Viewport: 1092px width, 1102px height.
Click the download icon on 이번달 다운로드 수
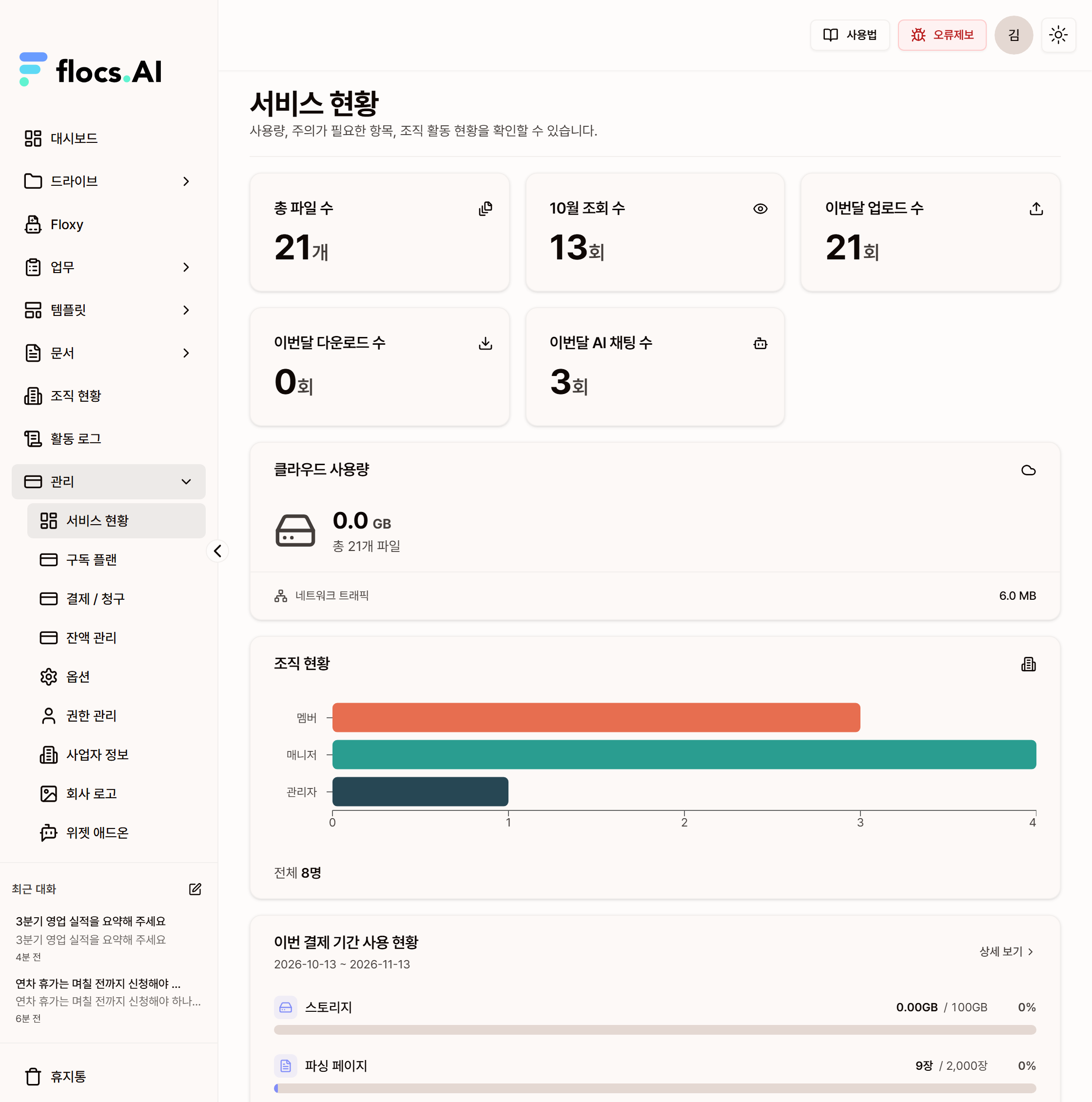coord(485,343)
